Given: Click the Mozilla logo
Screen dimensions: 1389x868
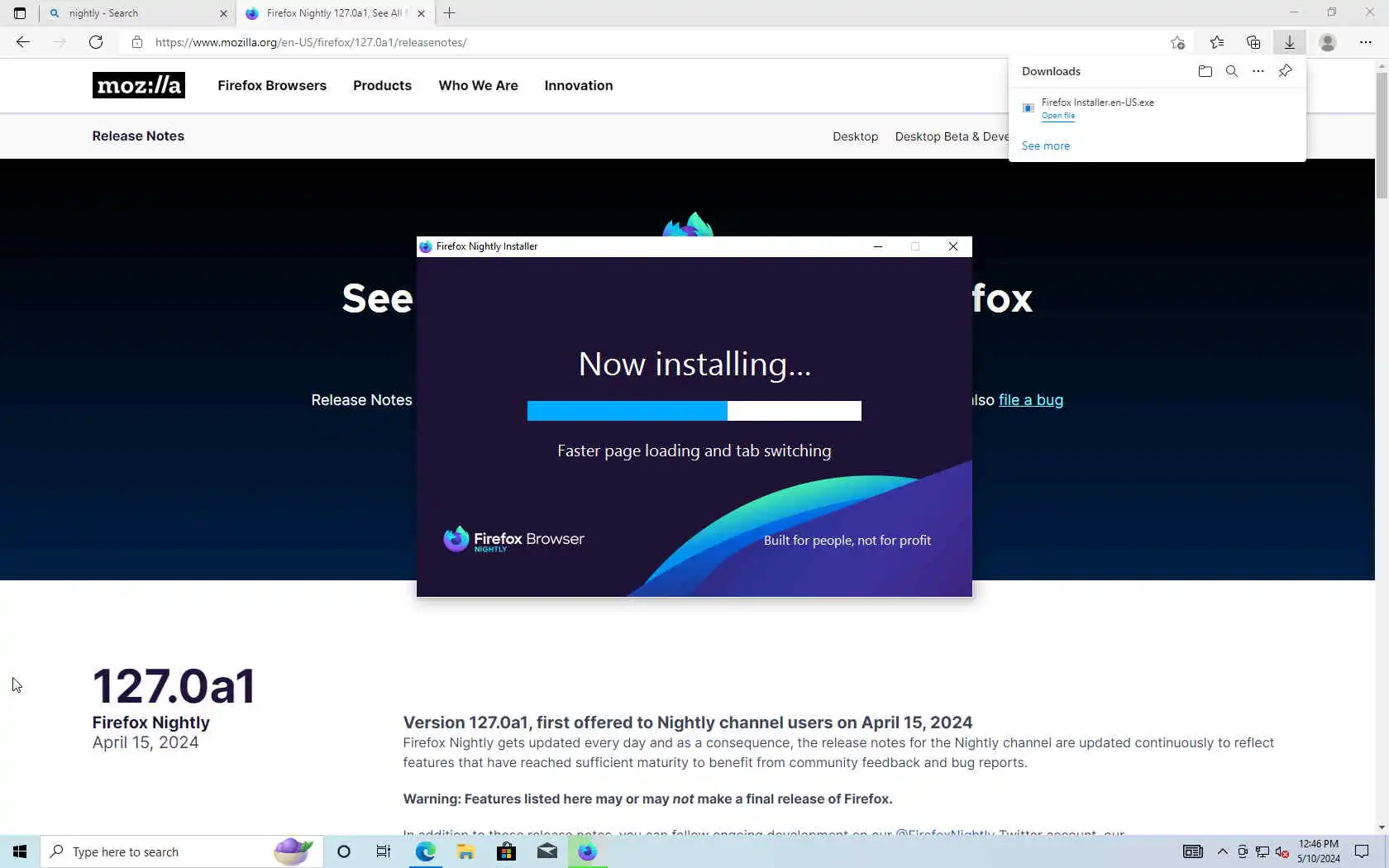Looking at the screenshot, I should [x=139, y=85].
